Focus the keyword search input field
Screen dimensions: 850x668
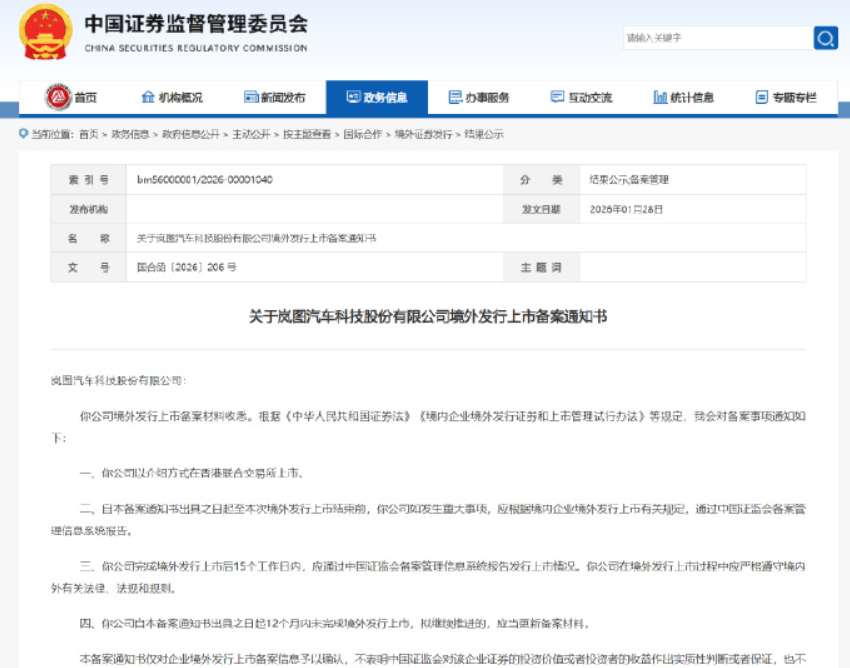click(x=718, y=38)
